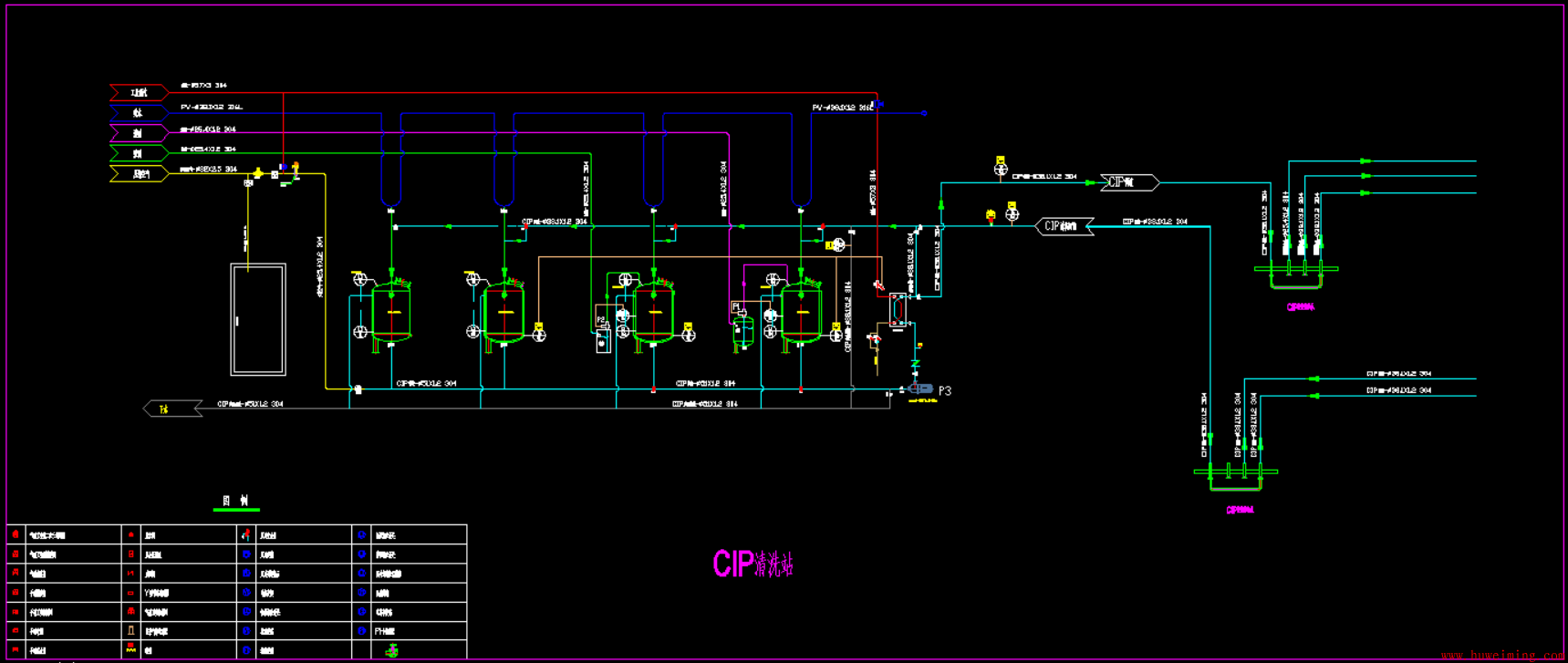The image size is (1568, 663).
Task: Click the P3 pump symbol
Action: tap(921, 389)
